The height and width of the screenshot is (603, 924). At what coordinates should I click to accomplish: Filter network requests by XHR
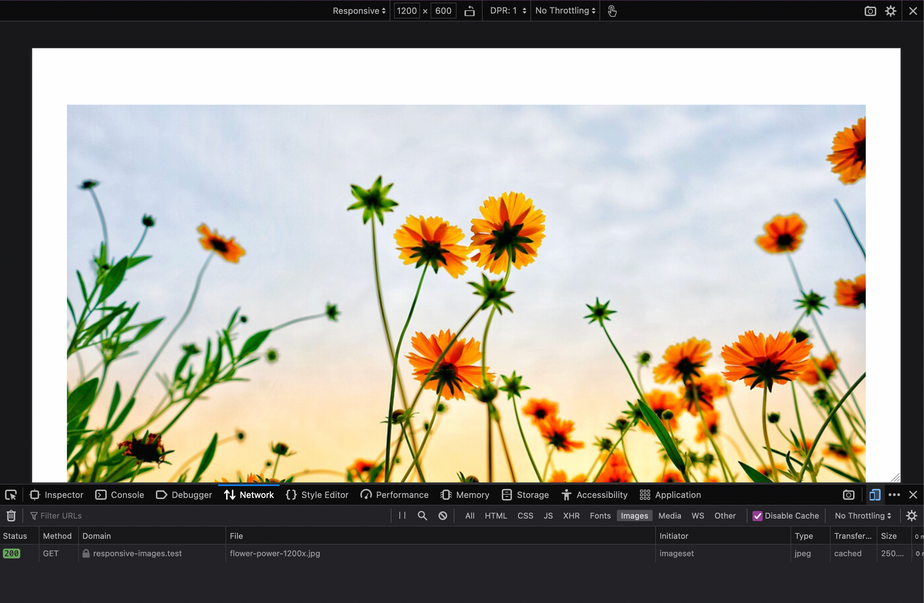571,515
